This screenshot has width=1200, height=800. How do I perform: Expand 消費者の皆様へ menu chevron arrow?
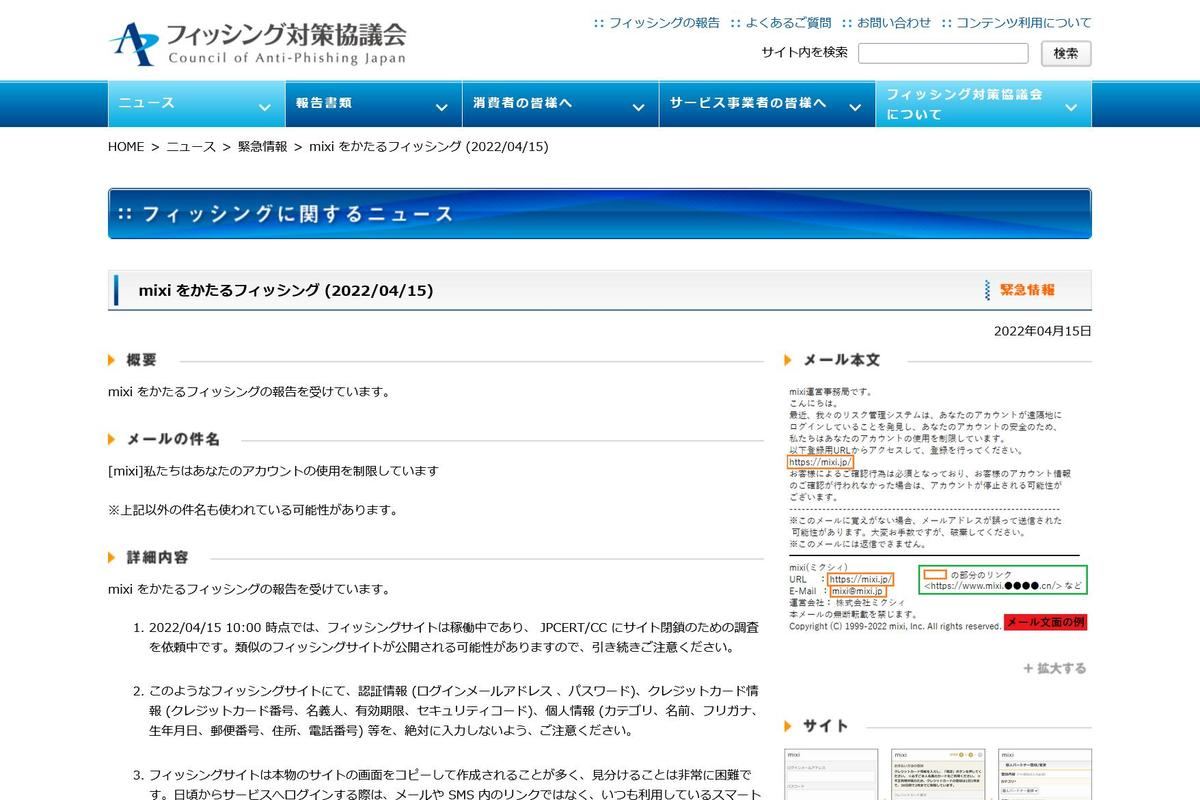638,107
